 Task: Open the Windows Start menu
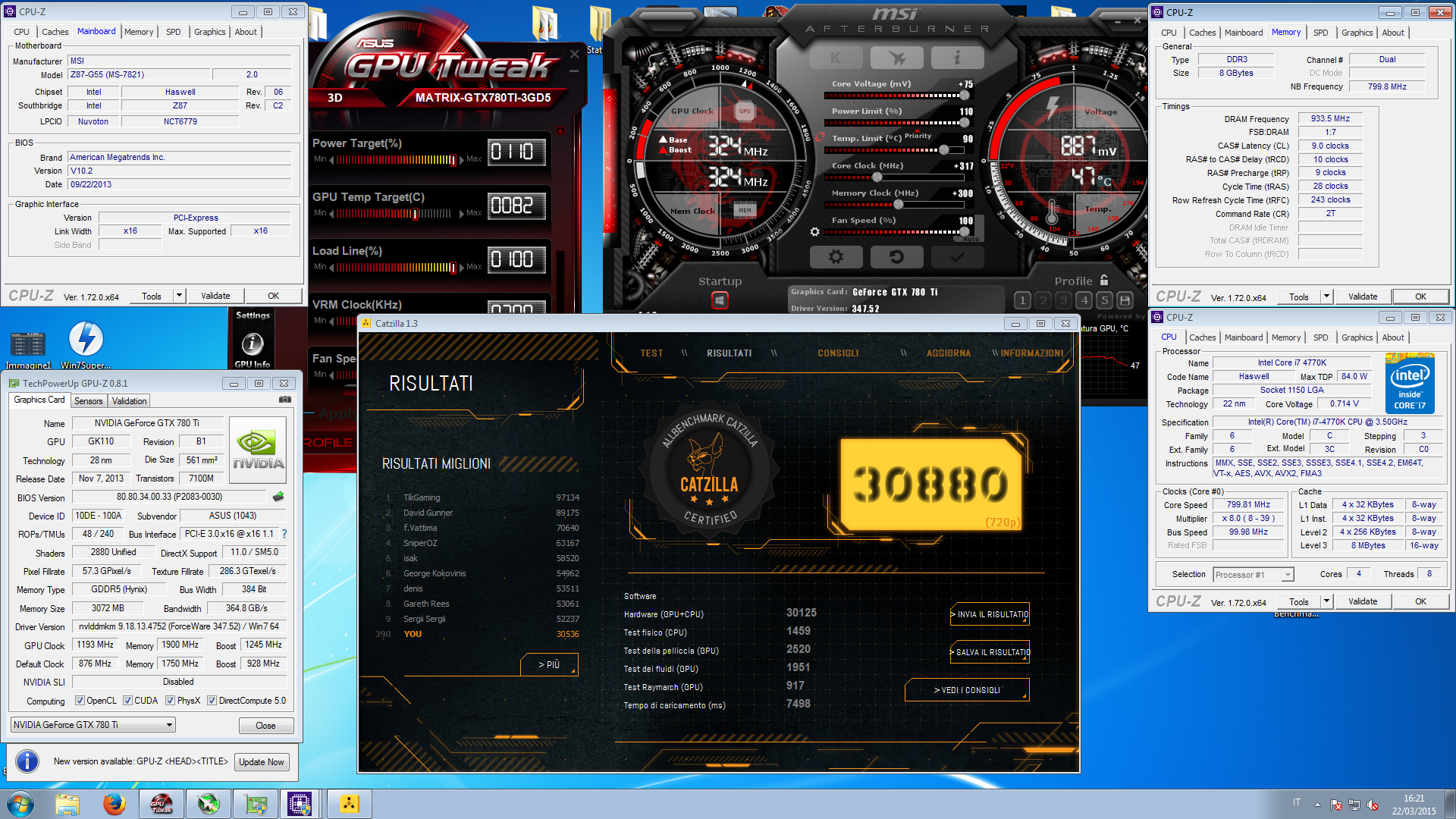pos(20,804)
